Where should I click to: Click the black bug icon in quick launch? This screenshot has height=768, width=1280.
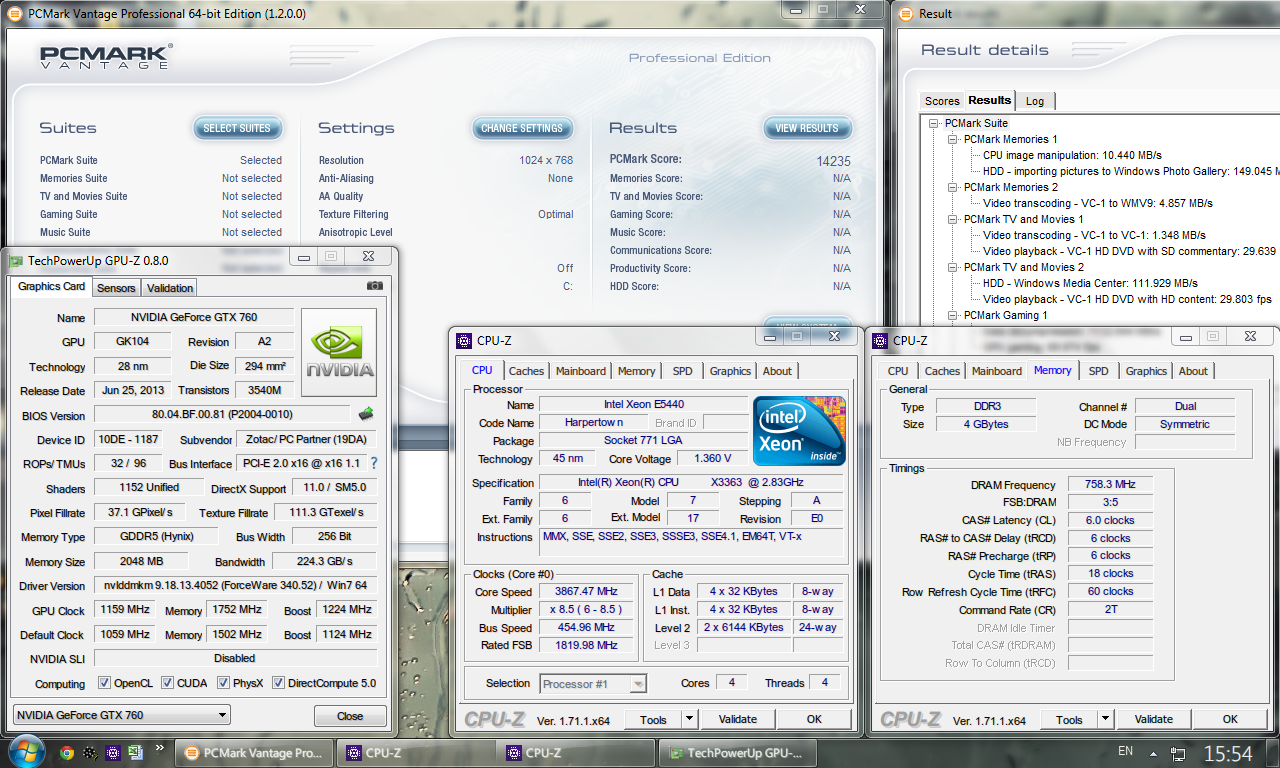90,753
